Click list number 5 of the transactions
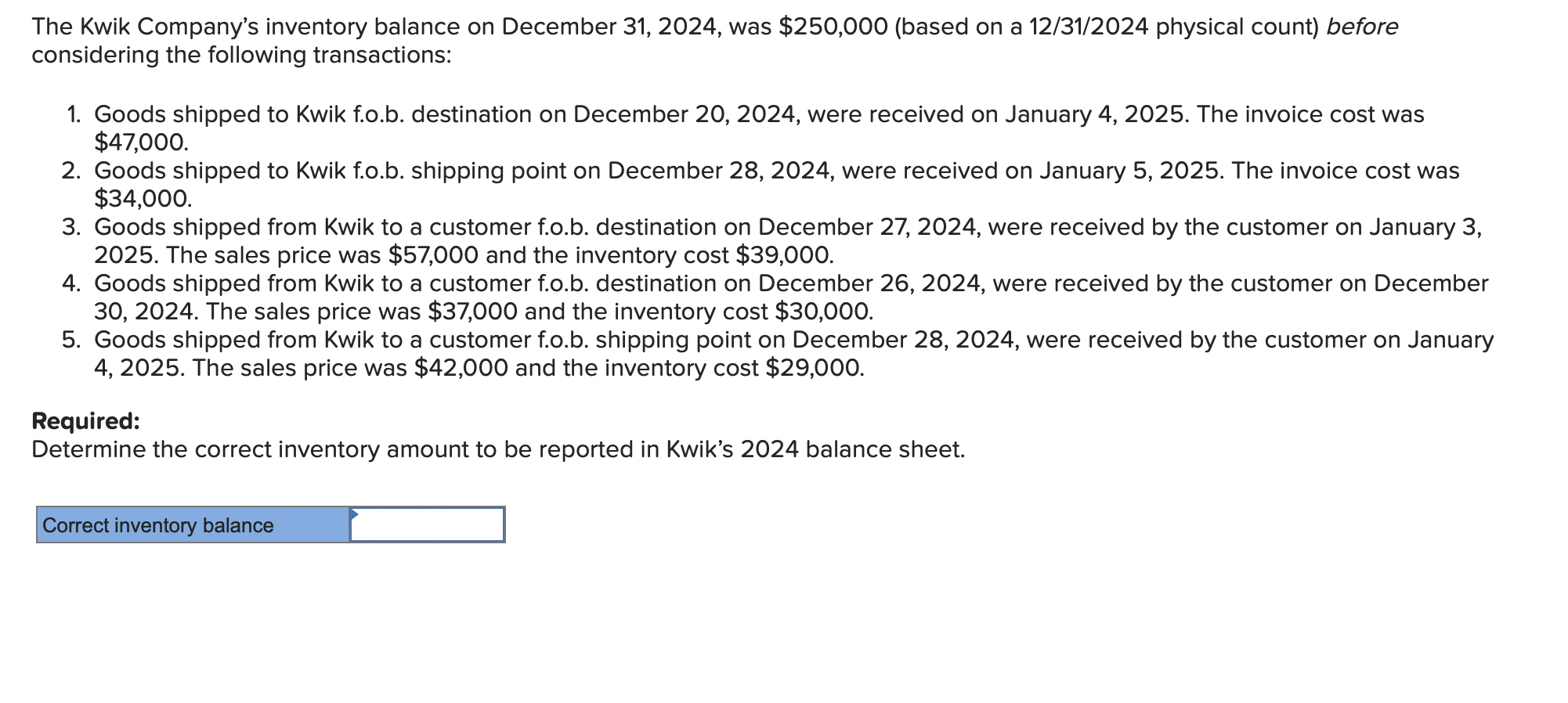 [x=71, y=340]
